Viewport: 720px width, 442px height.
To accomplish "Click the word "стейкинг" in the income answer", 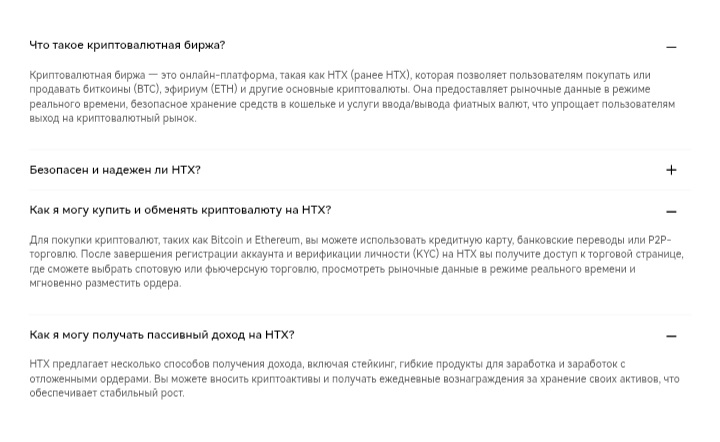I will point(373,364).
